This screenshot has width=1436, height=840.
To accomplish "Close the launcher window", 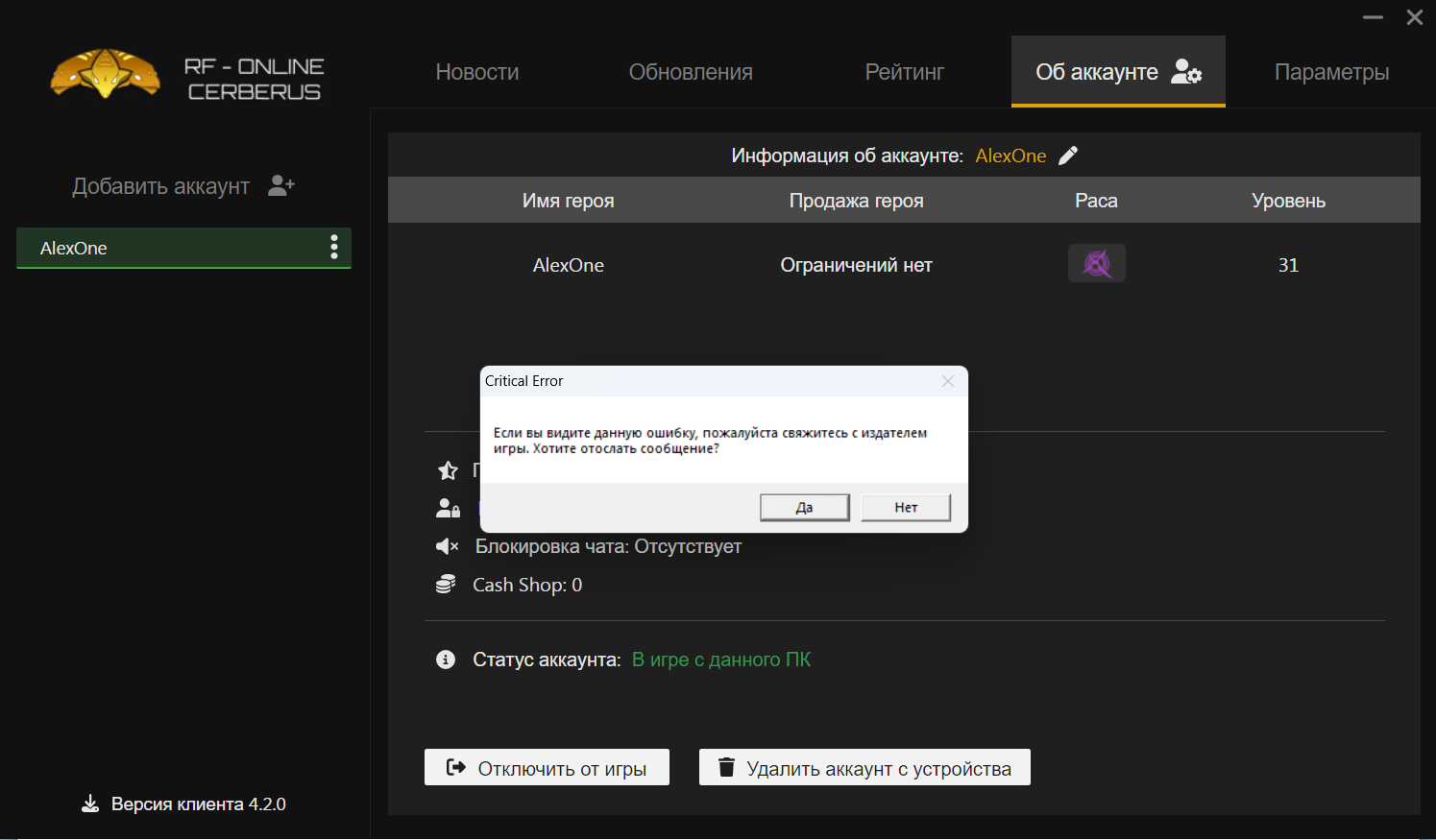I will coord(1415,17).
